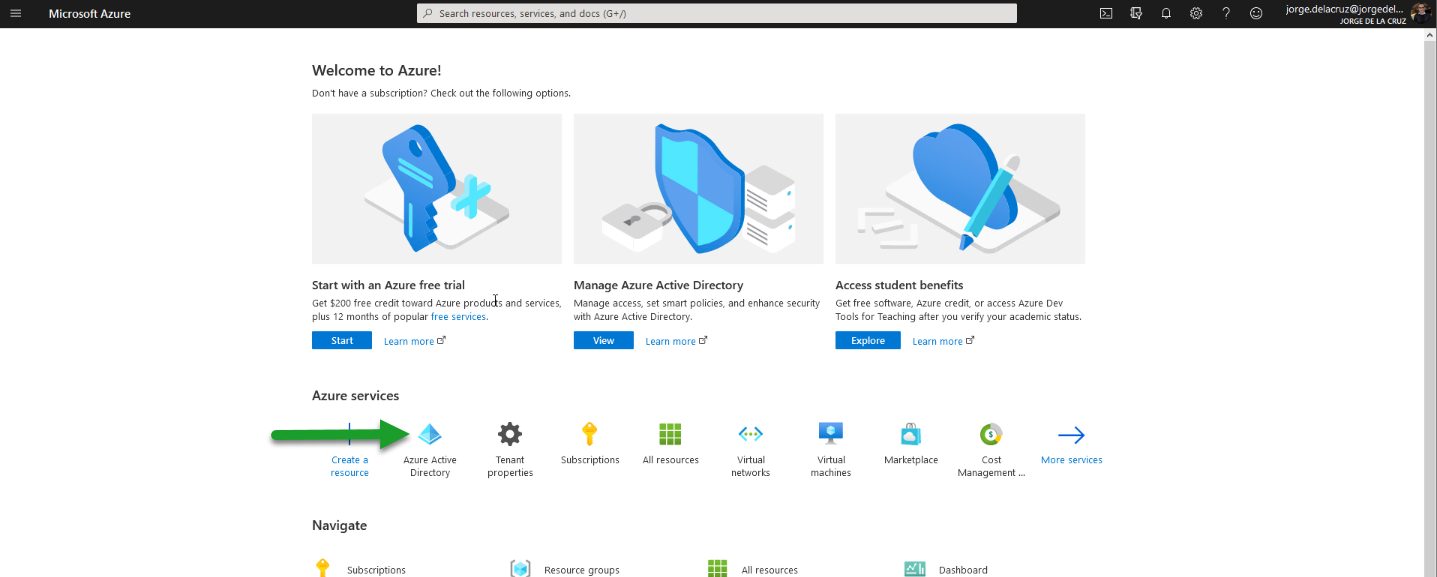The image size is (1437, 577).
Task: Click the jorge.delacruz account name
Action: (x=1345, y=9)
